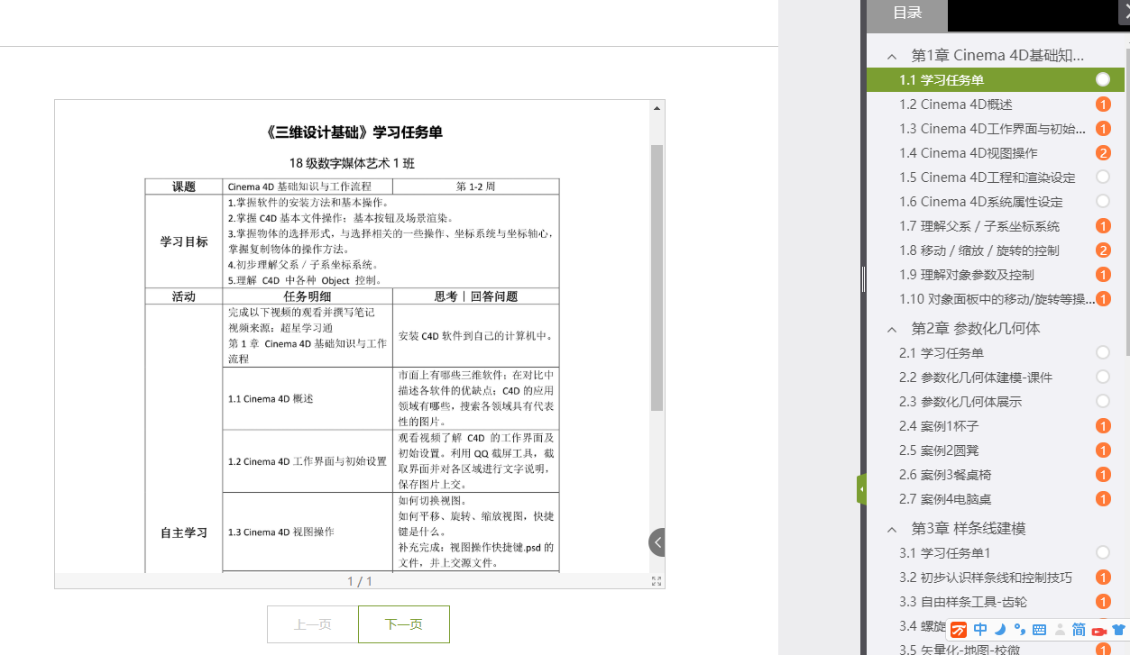Image resolution: width=1130 pixels, height=655 pixels.
Task: Open the Sogou input method logo
Action: (958, 630)
